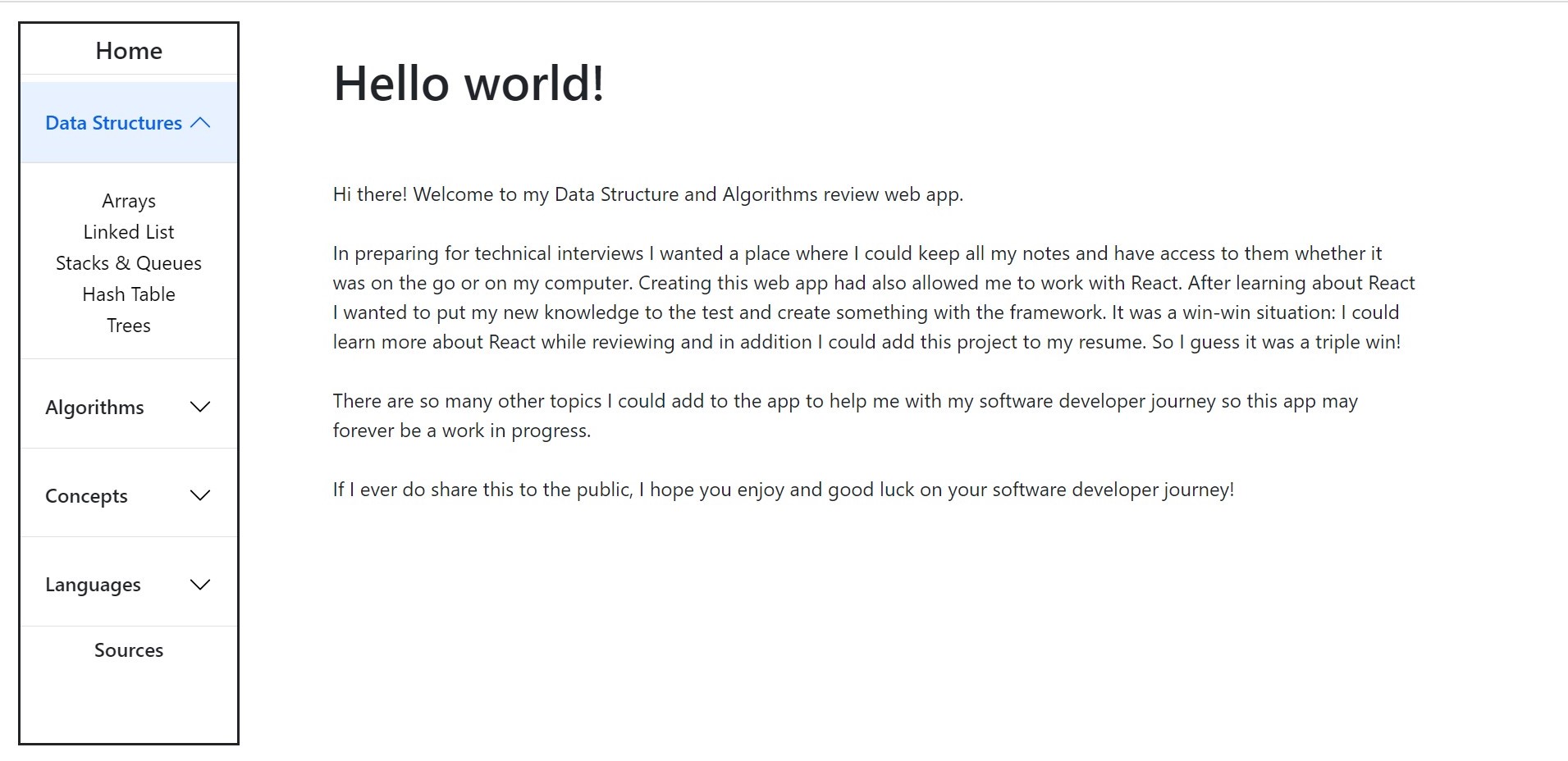The image size is (1568, 761).
Task: Click the Data Structures header text
Action: [x=113, y=123]
